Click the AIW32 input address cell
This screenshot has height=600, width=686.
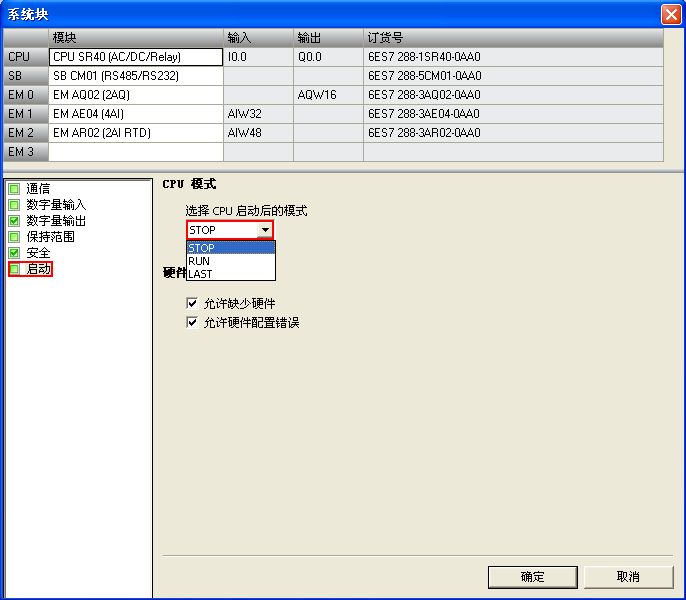click(x=258, y=114)
